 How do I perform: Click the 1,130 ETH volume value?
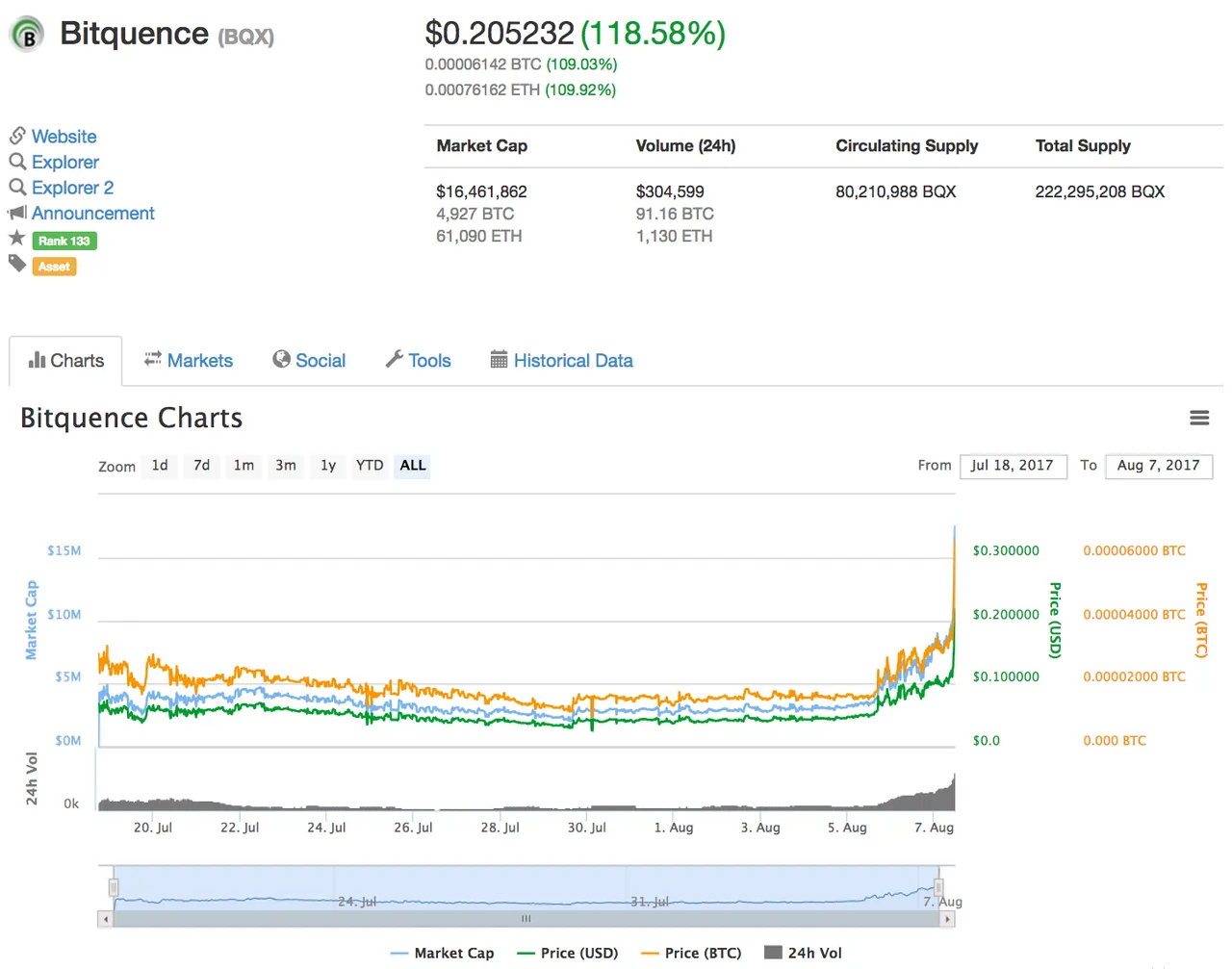(x=674, y=236)
